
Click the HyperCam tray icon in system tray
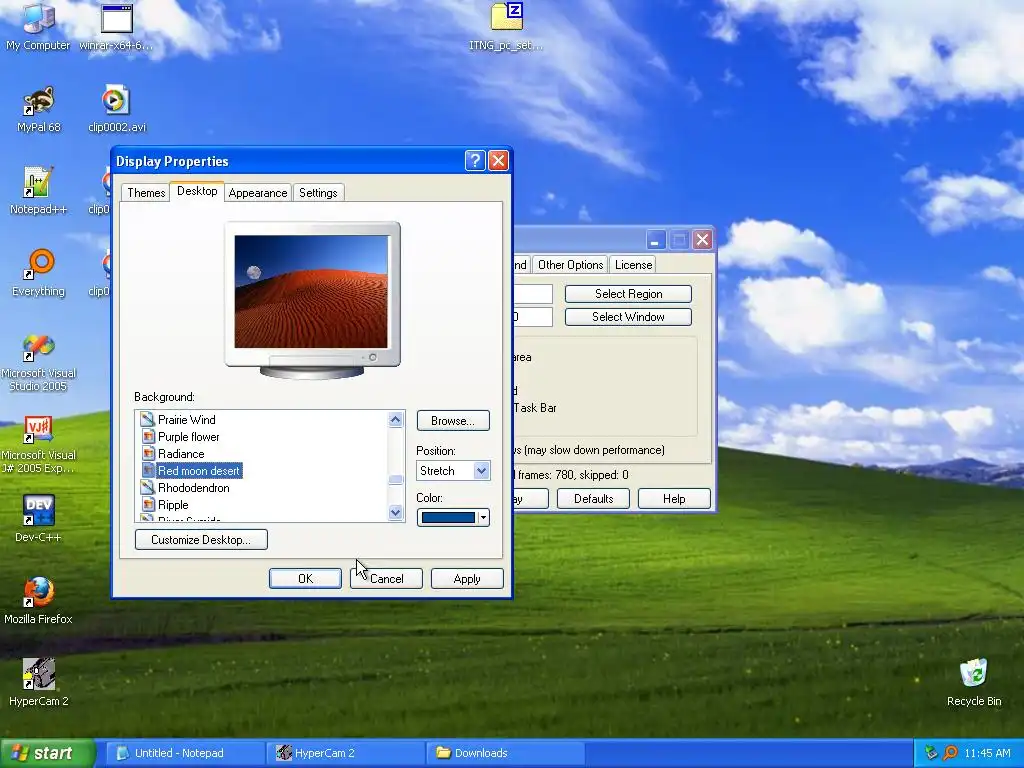[931, 753]
